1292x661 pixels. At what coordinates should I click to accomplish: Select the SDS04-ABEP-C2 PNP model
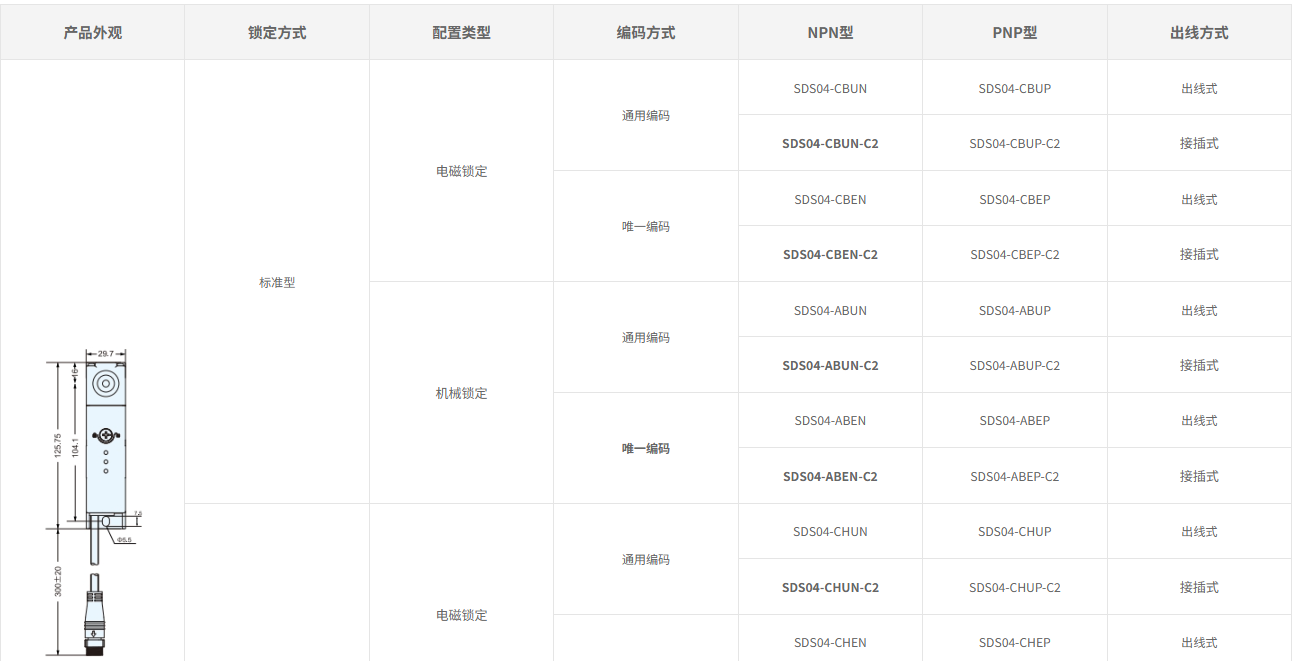(x=1014, y=477)
